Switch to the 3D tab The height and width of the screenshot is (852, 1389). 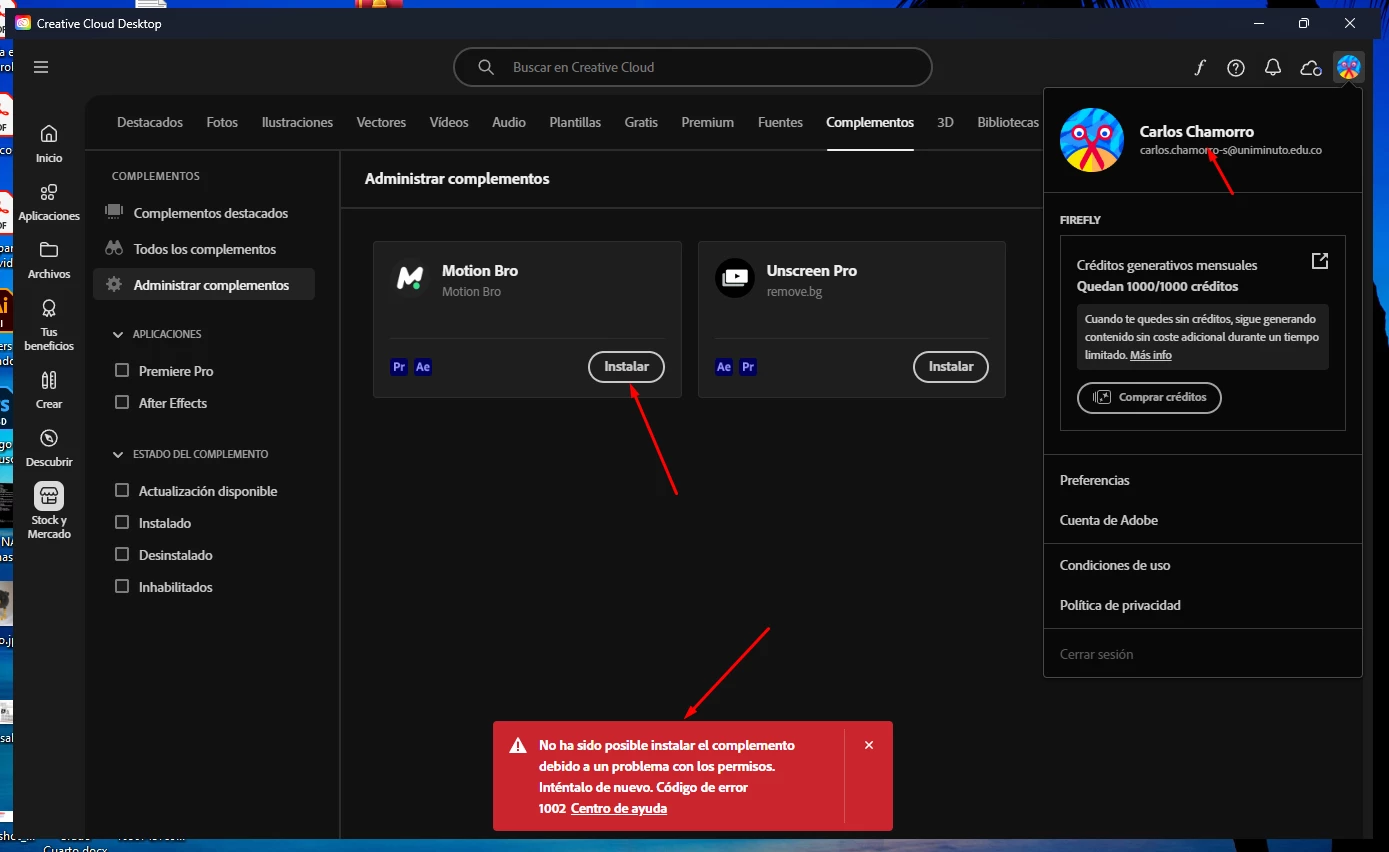945,122
